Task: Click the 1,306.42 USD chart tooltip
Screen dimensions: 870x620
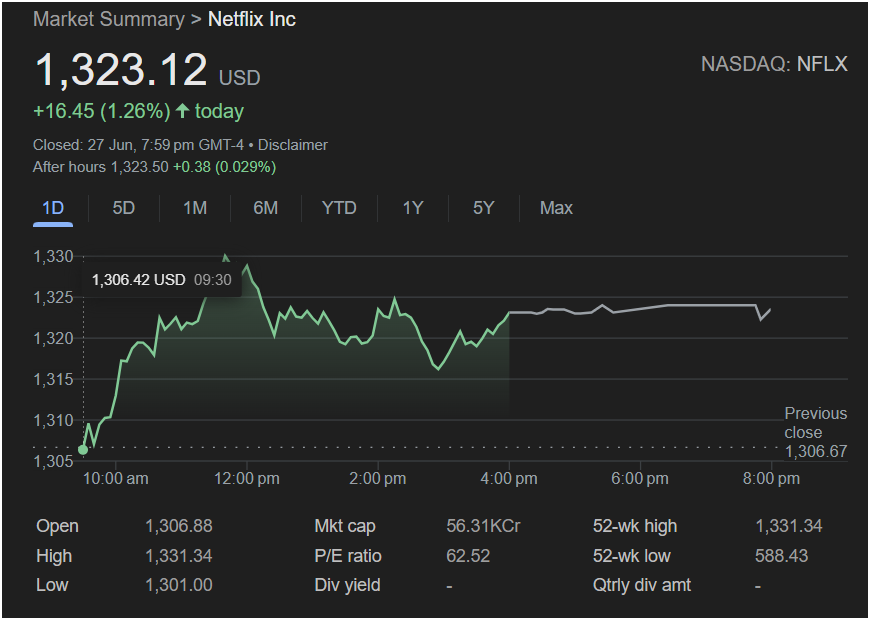Action: [x=161, y=280]
